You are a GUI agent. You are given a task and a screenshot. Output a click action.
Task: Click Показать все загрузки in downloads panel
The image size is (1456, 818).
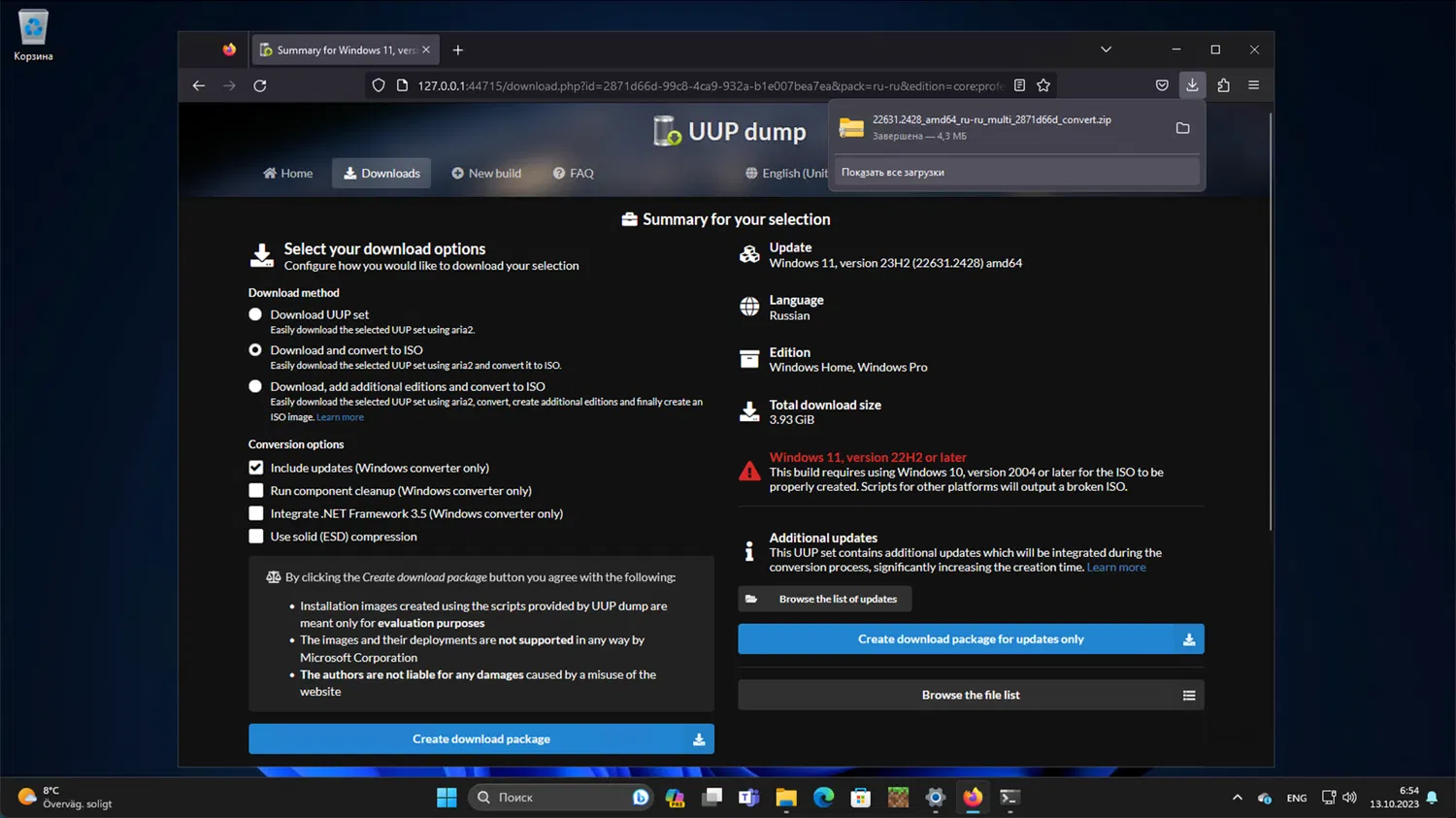click(1016, 172)
